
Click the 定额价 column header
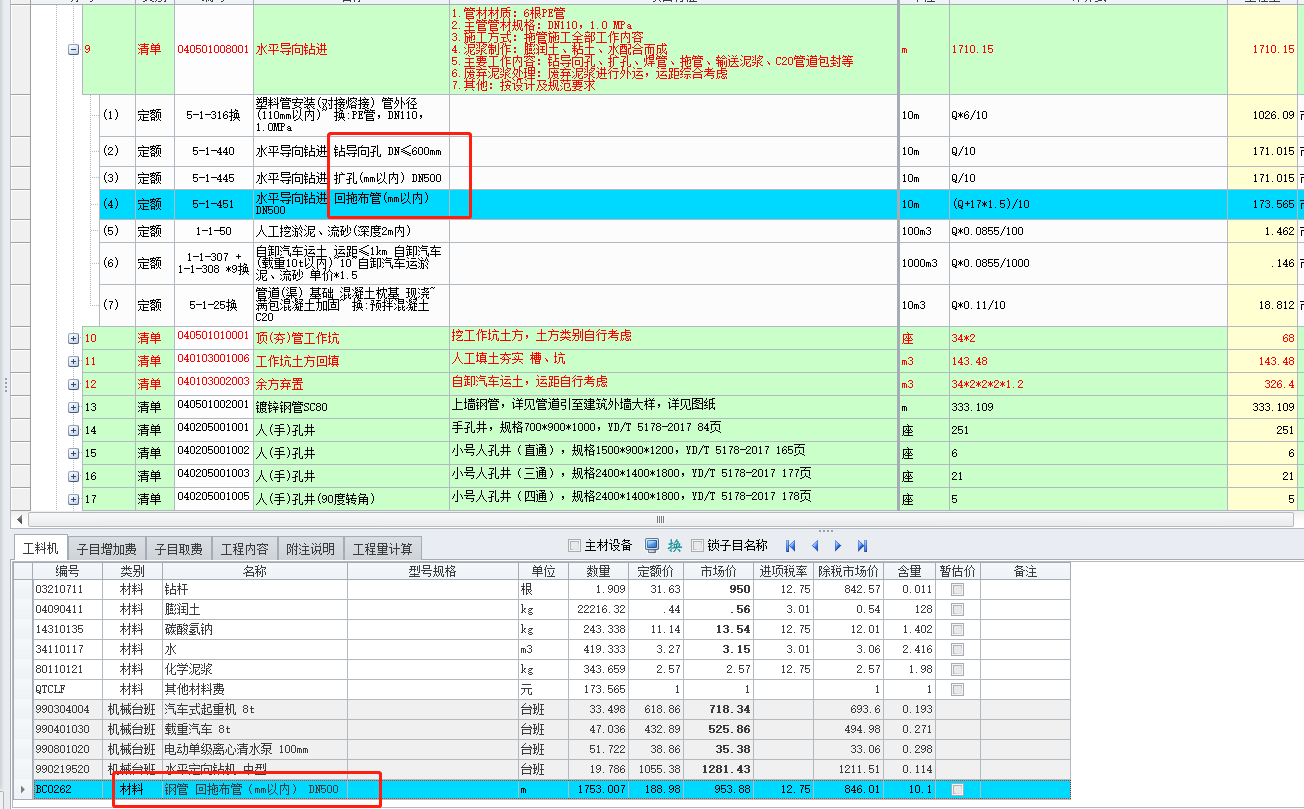point(657,571)
